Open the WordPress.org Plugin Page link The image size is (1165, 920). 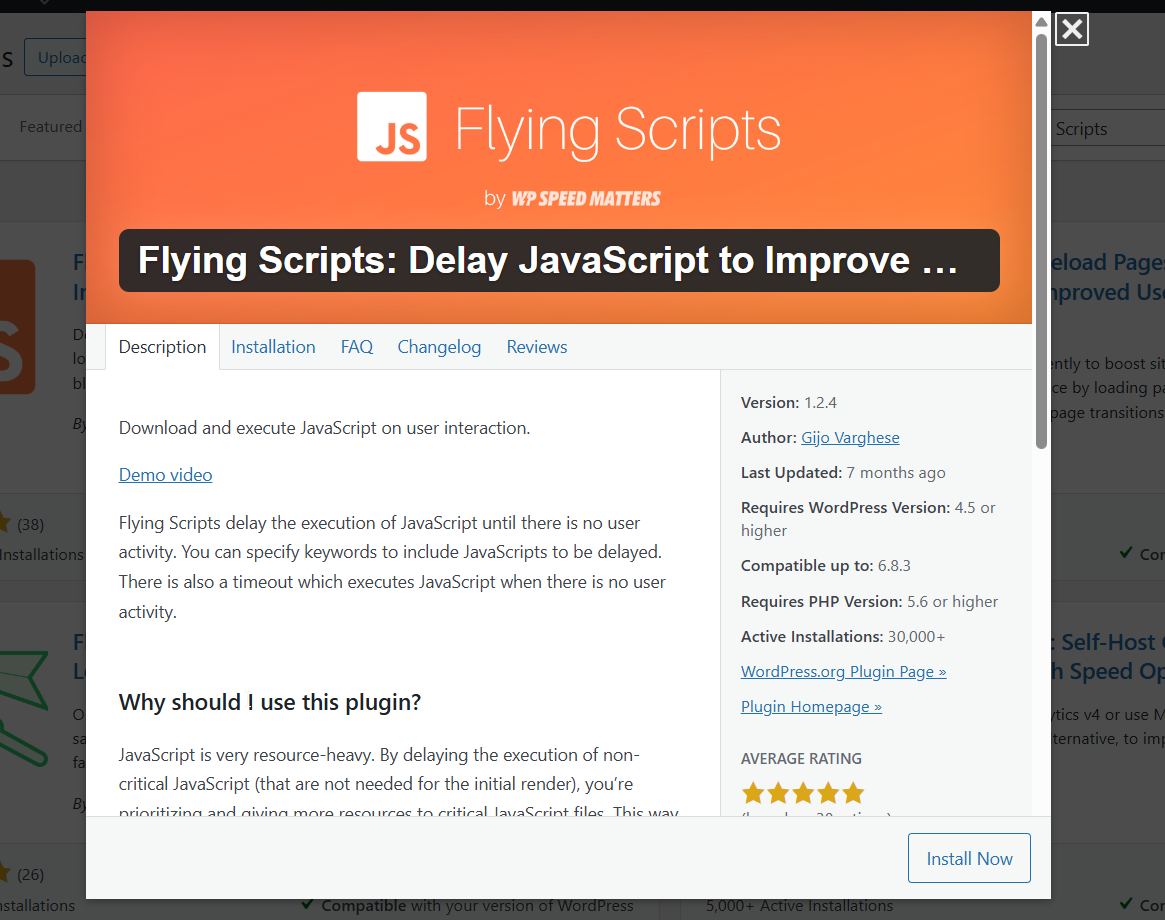[x=843, y=672]
